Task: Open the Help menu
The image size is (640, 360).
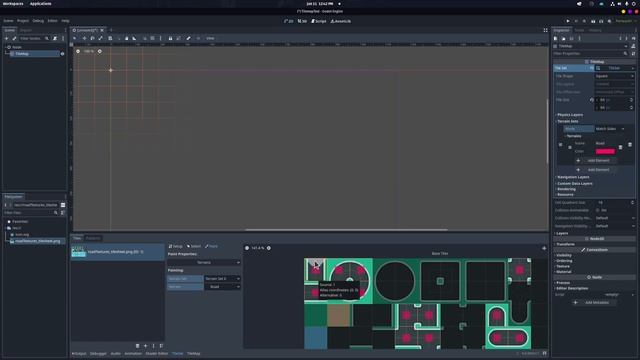Action: point(65,21)
